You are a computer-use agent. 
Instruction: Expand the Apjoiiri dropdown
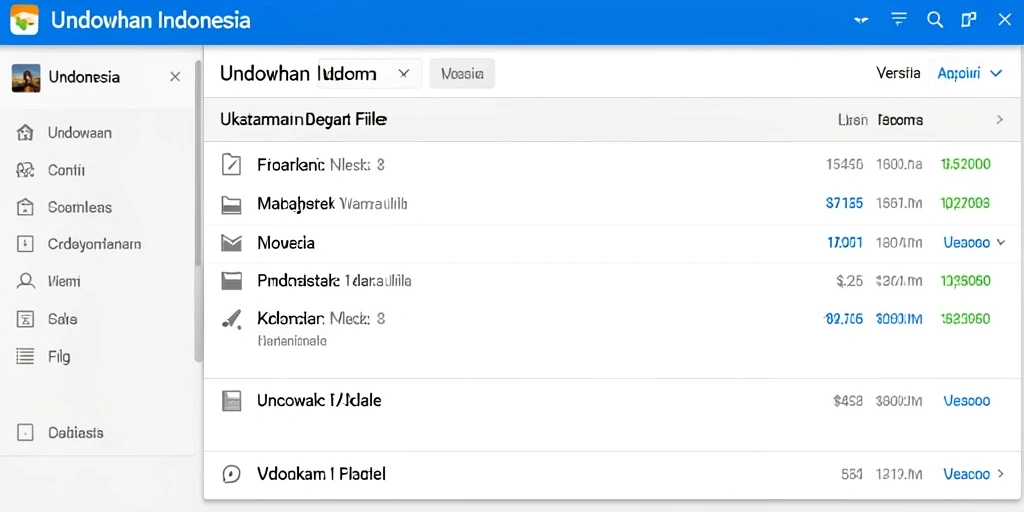(969, 73)
